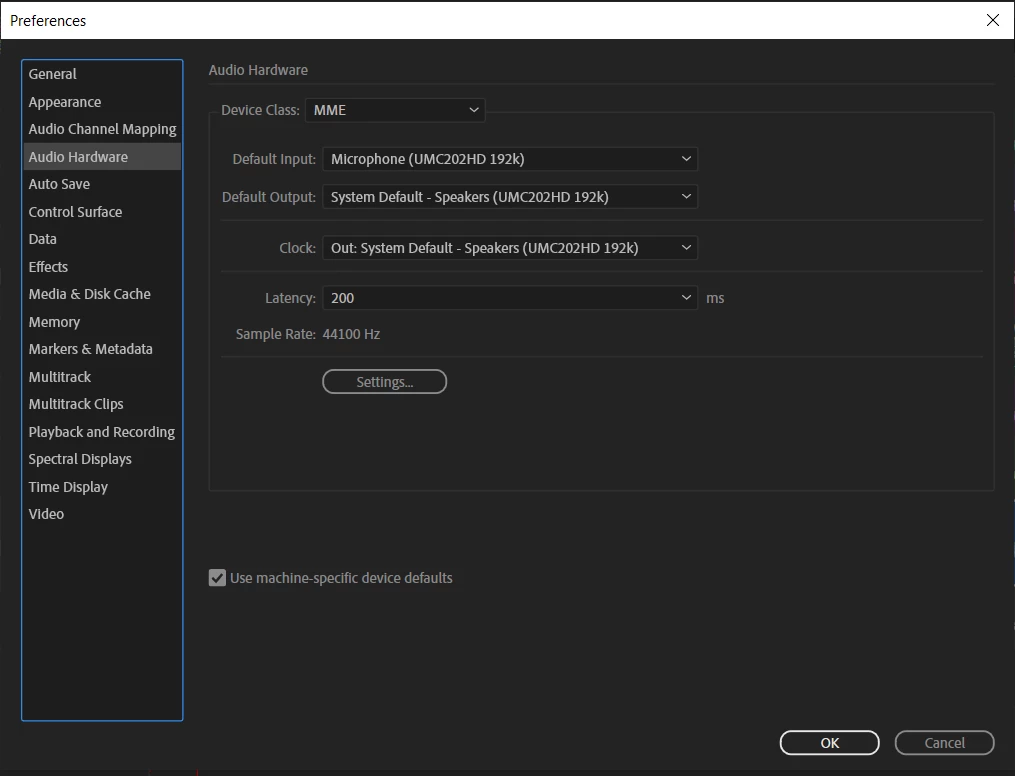Open the Data preferences category
This screenshot has height=776, width=1015.
coord(102,239)
